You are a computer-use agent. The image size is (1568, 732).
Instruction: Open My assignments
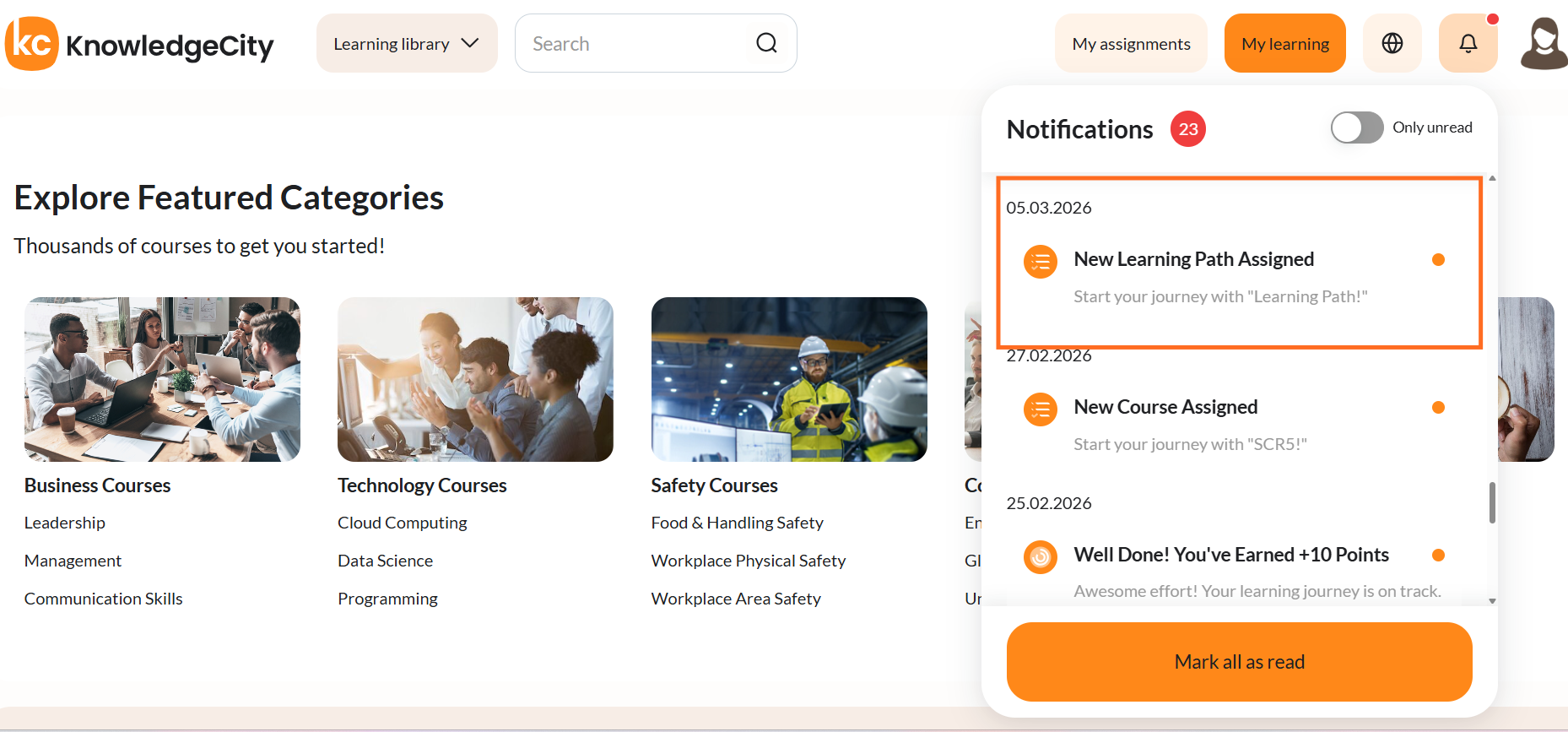tap(1131, 43)
